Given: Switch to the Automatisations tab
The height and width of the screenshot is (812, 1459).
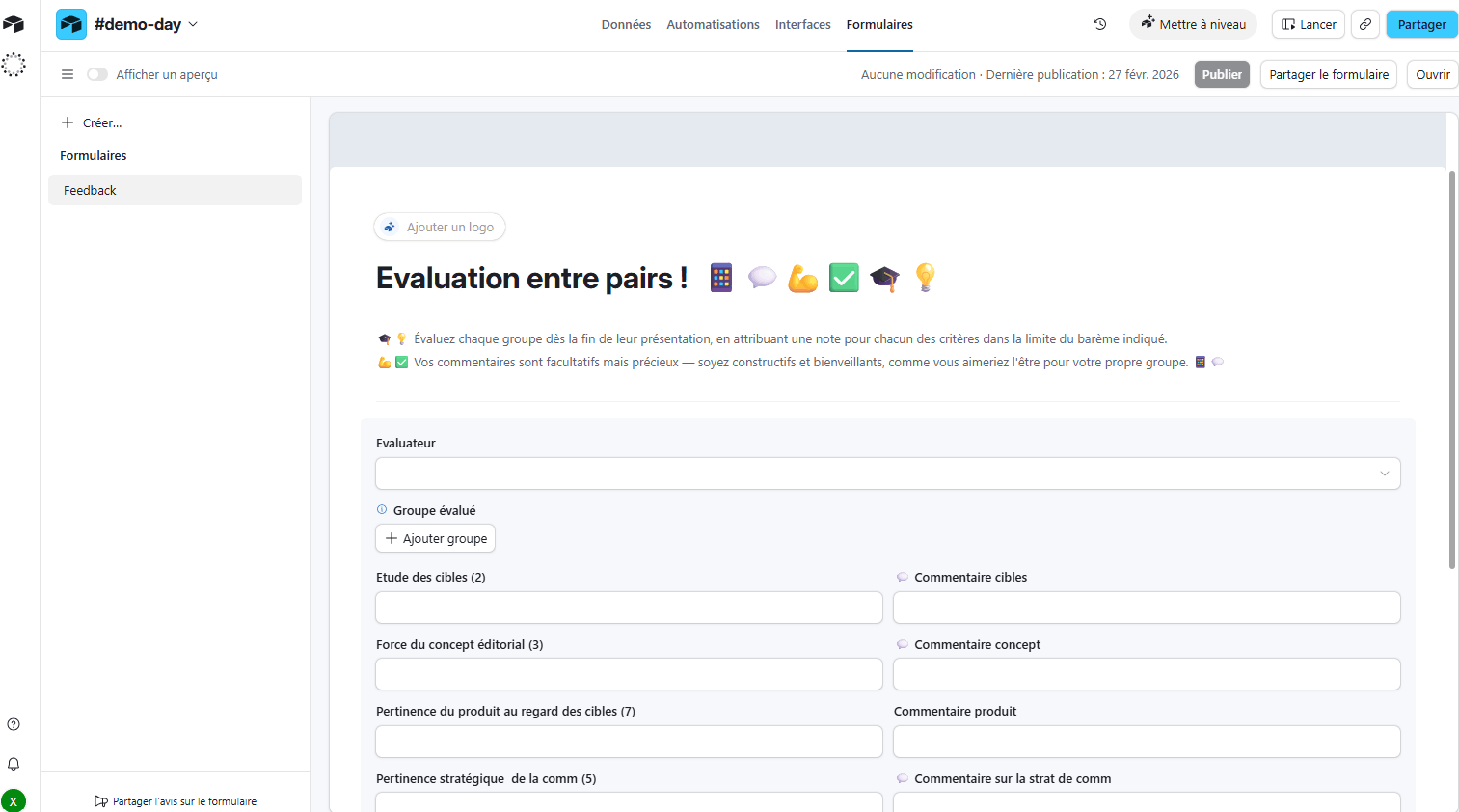Looking at the screenshot, I should (713, 24).
